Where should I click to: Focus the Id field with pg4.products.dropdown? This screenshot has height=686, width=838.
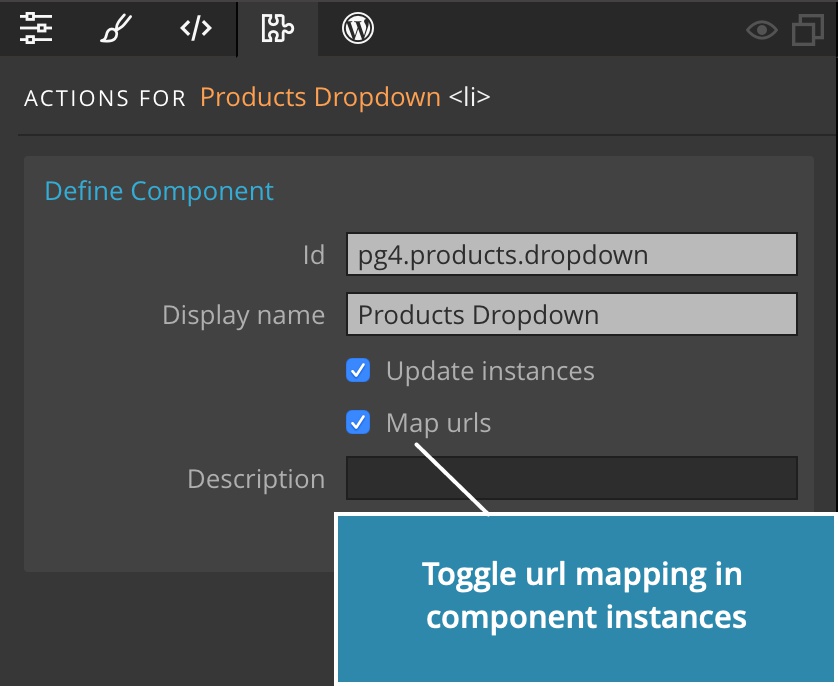[x=572, y=254]
